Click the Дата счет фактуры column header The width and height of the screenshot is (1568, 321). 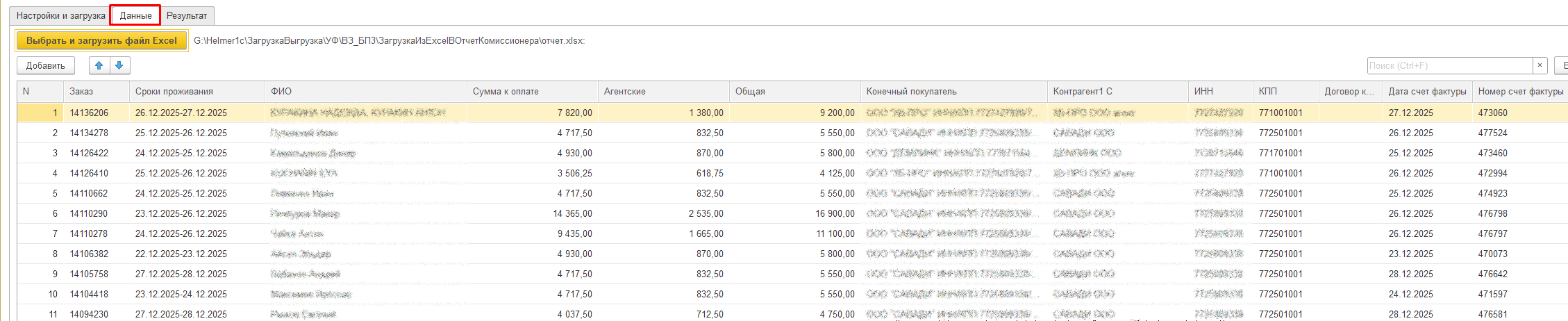(1427, 91)
